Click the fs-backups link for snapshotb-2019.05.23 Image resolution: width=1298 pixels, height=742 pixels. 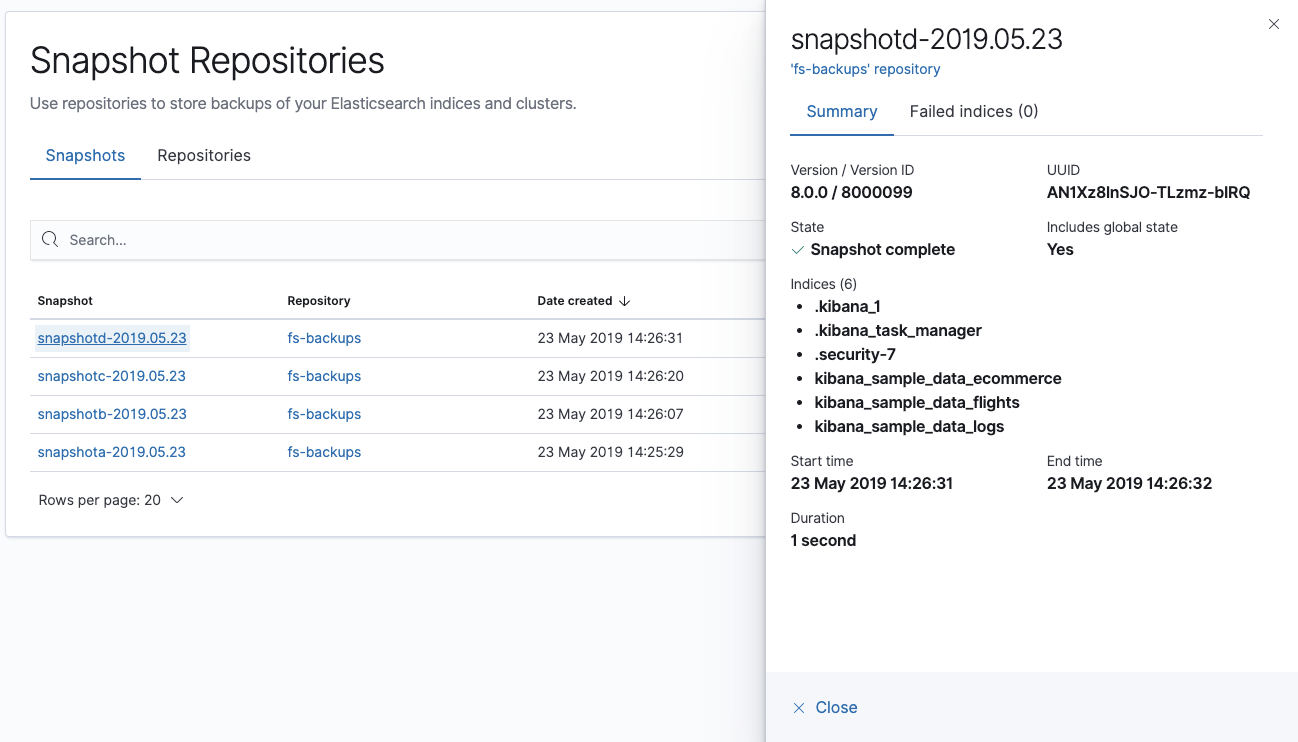[x=324, y=413]
